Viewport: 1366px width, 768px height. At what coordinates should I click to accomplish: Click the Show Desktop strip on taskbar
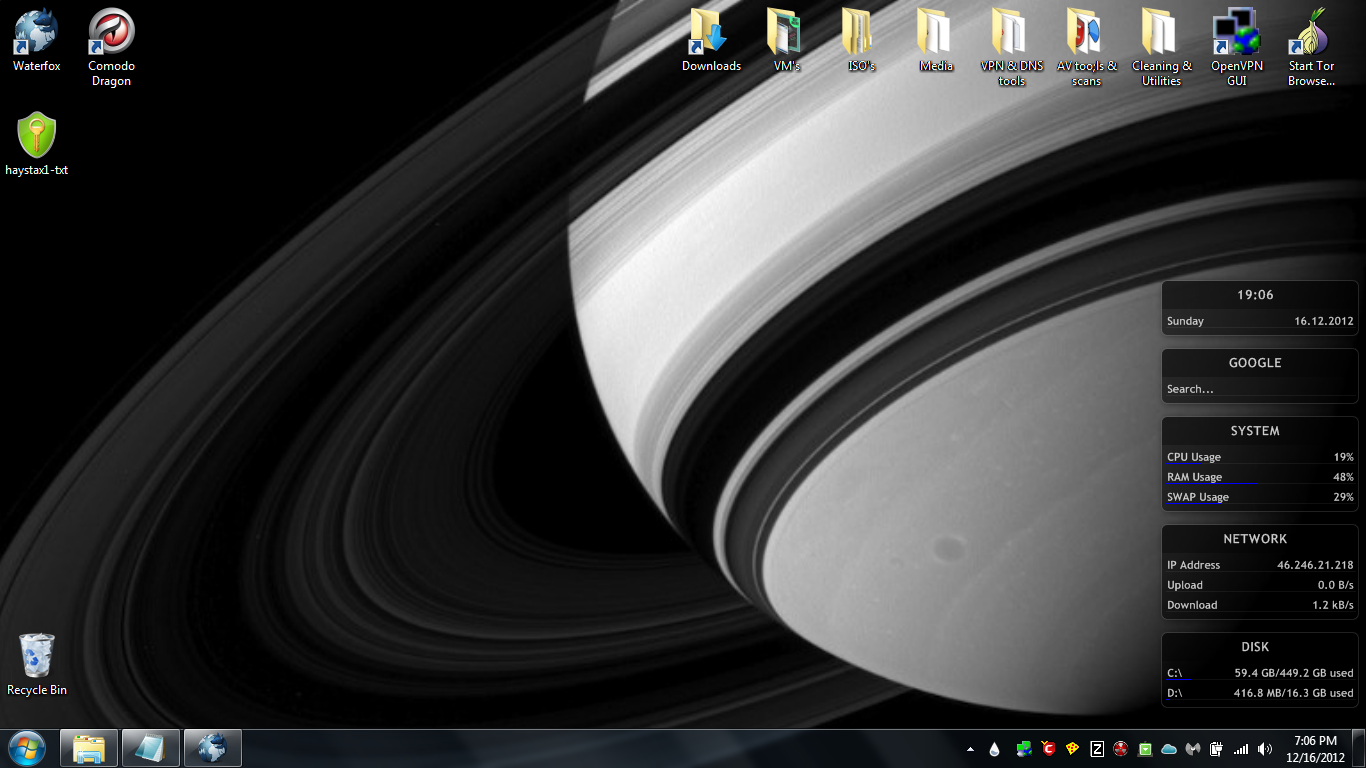click(x=1360, y=748)
